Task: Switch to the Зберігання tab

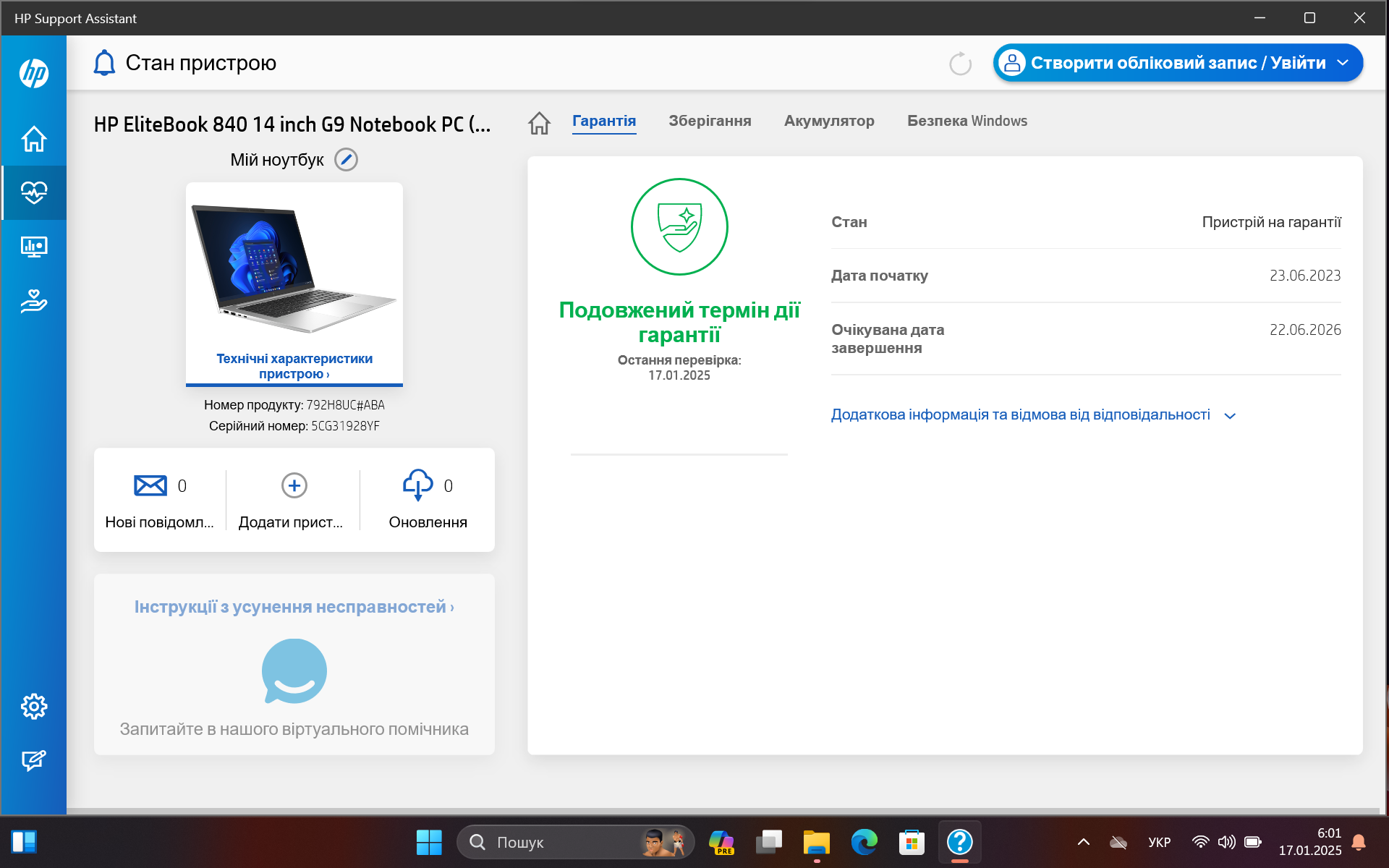Action: point(710,121)
